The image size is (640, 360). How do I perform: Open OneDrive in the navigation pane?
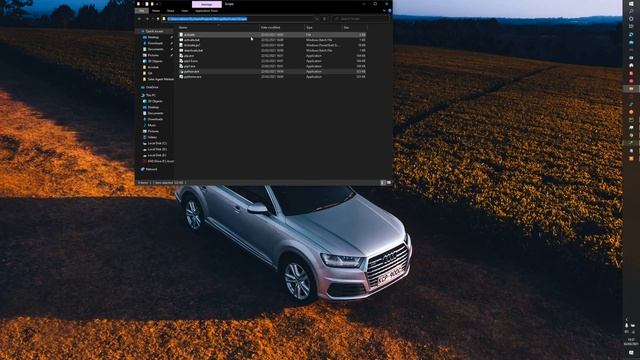[152, 87]
